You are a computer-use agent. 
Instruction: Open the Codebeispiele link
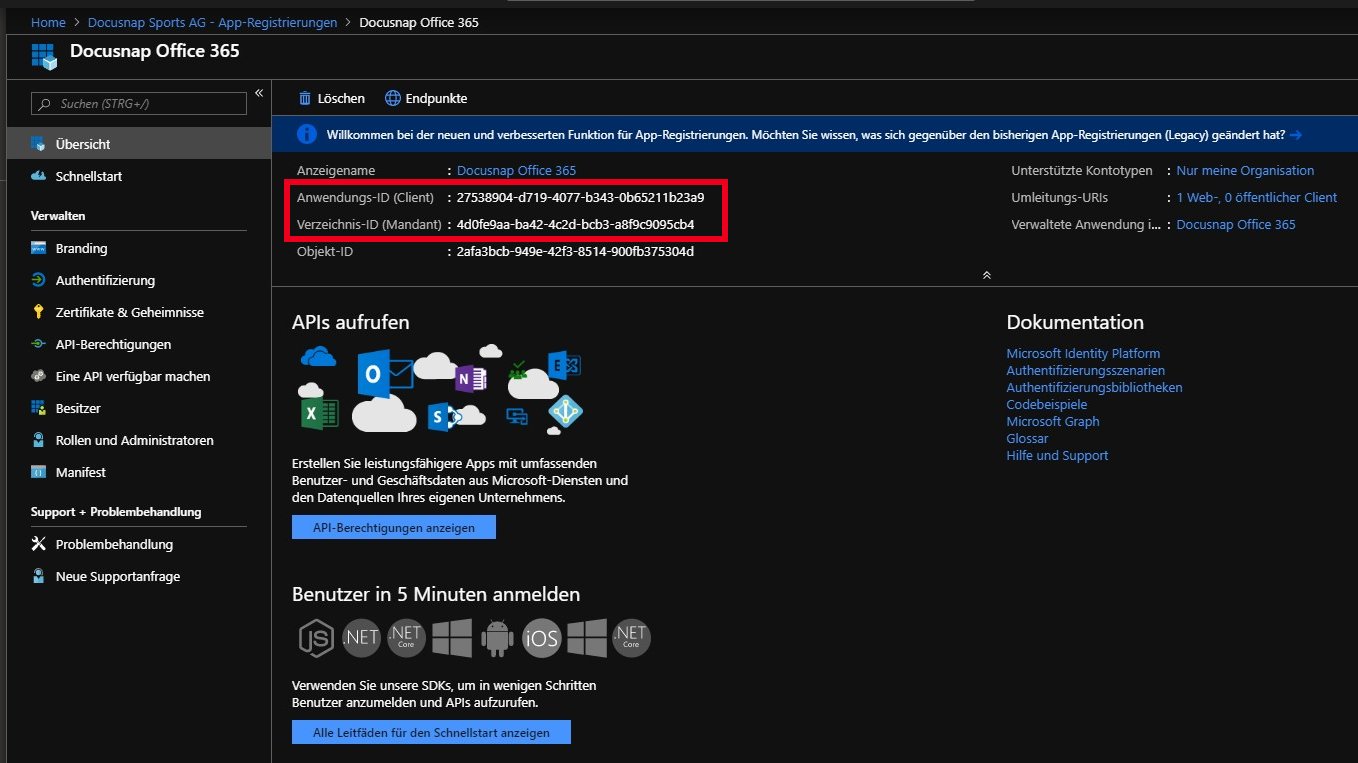pos(1046,404)
